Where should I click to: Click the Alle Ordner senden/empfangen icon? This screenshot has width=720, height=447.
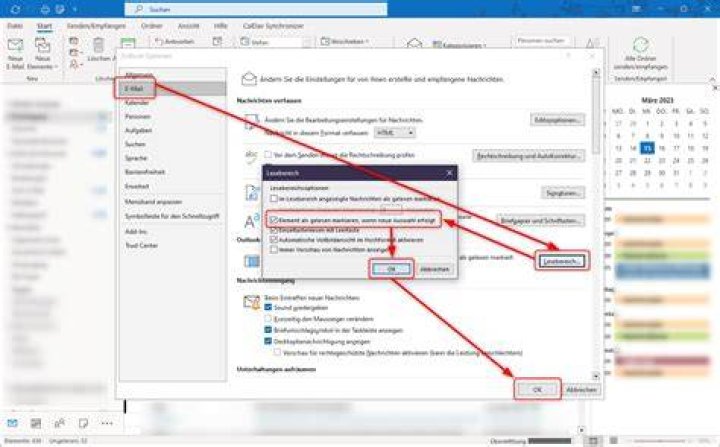click(641, 45)
